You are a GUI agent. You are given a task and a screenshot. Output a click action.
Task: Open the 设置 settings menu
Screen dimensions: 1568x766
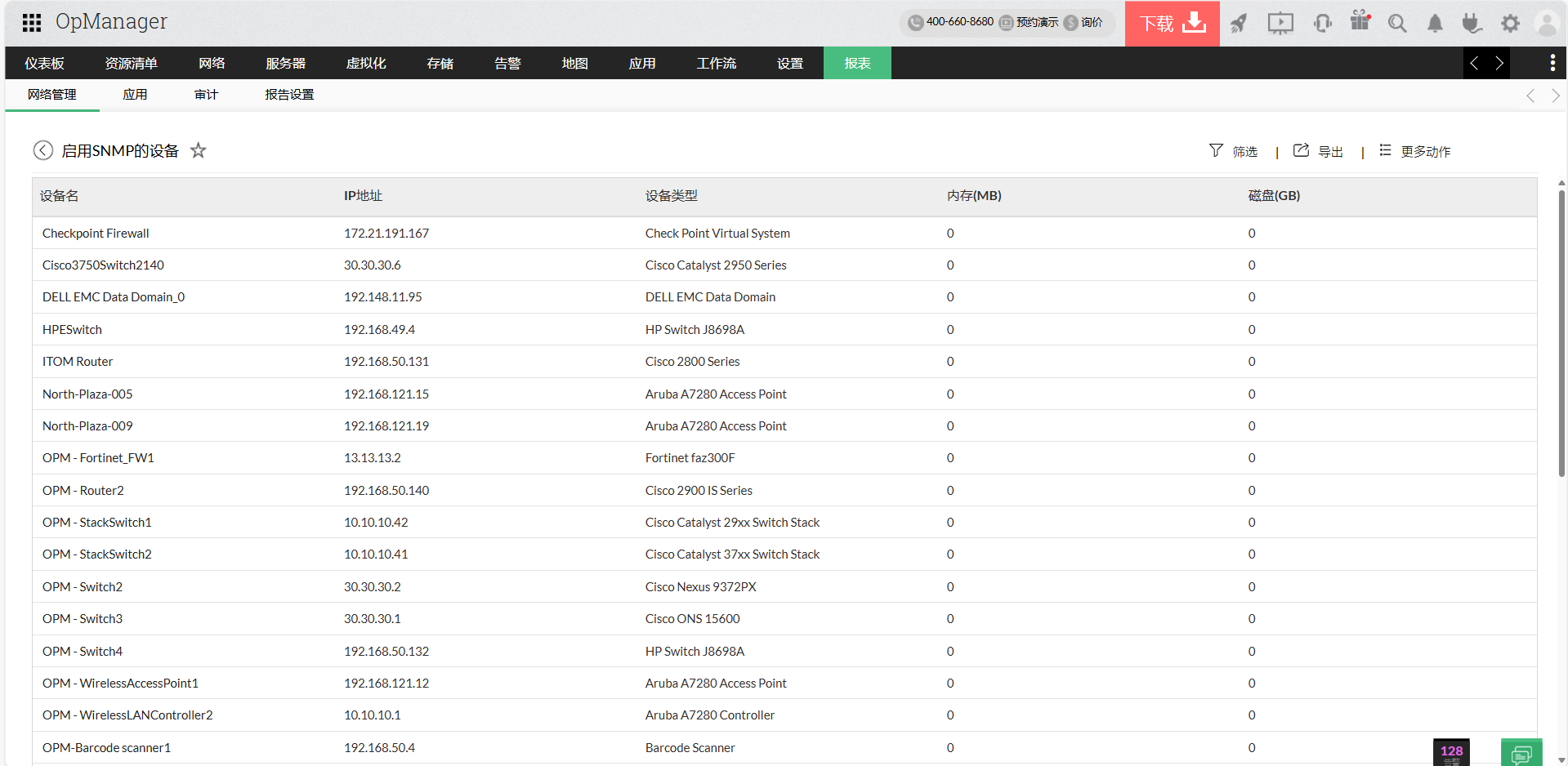pyautogui.click(x=789, y=63)
